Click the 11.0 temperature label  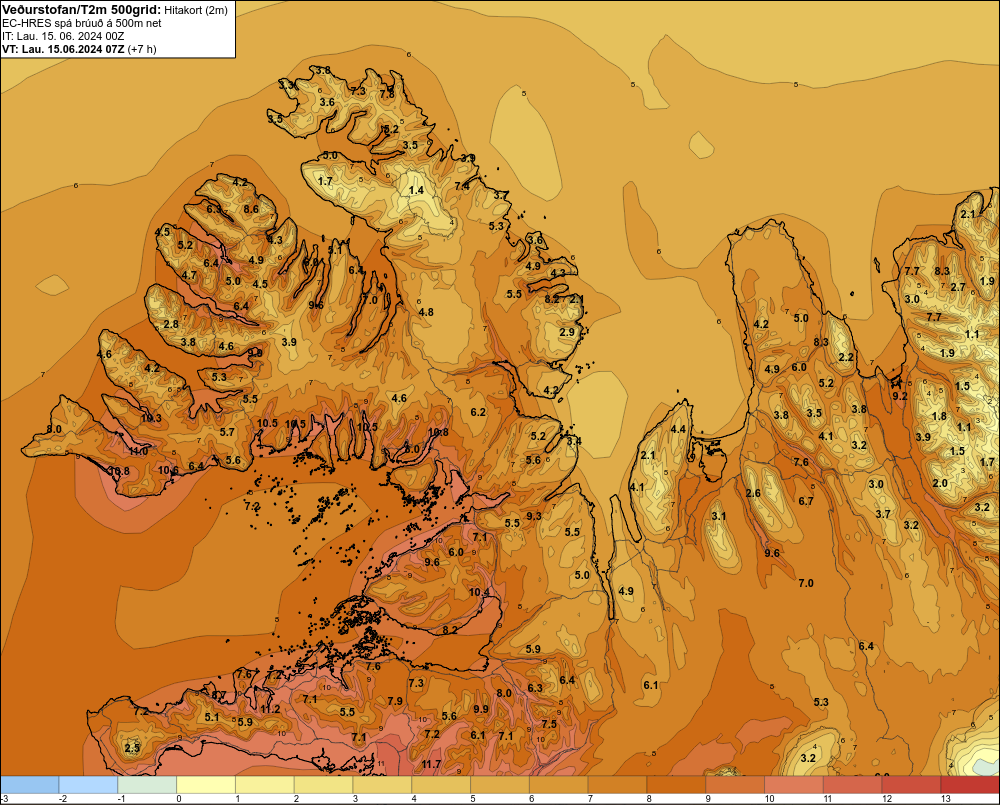coord(138,451)
